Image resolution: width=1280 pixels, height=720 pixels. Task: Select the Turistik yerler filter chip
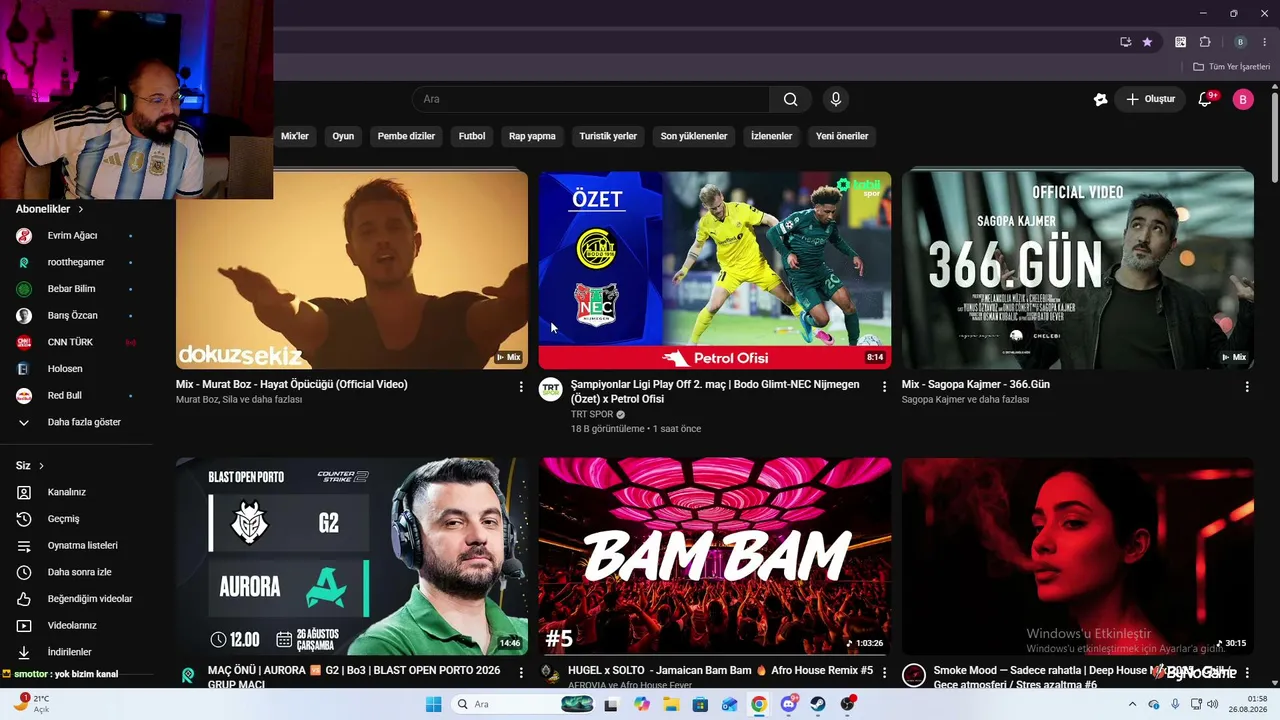point(608,136)
